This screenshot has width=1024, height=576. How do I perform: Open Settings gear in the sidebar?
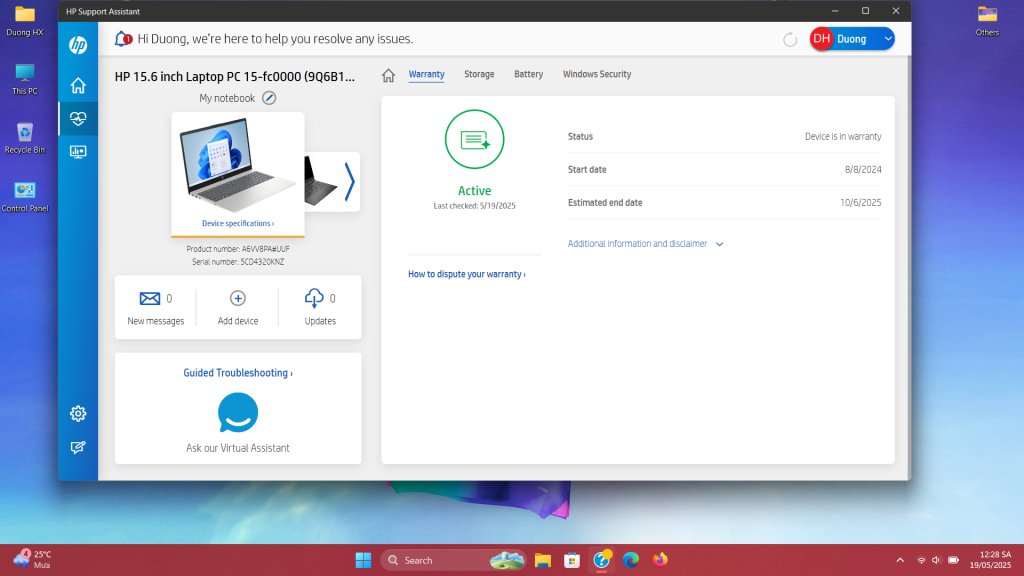coord(78,413)
